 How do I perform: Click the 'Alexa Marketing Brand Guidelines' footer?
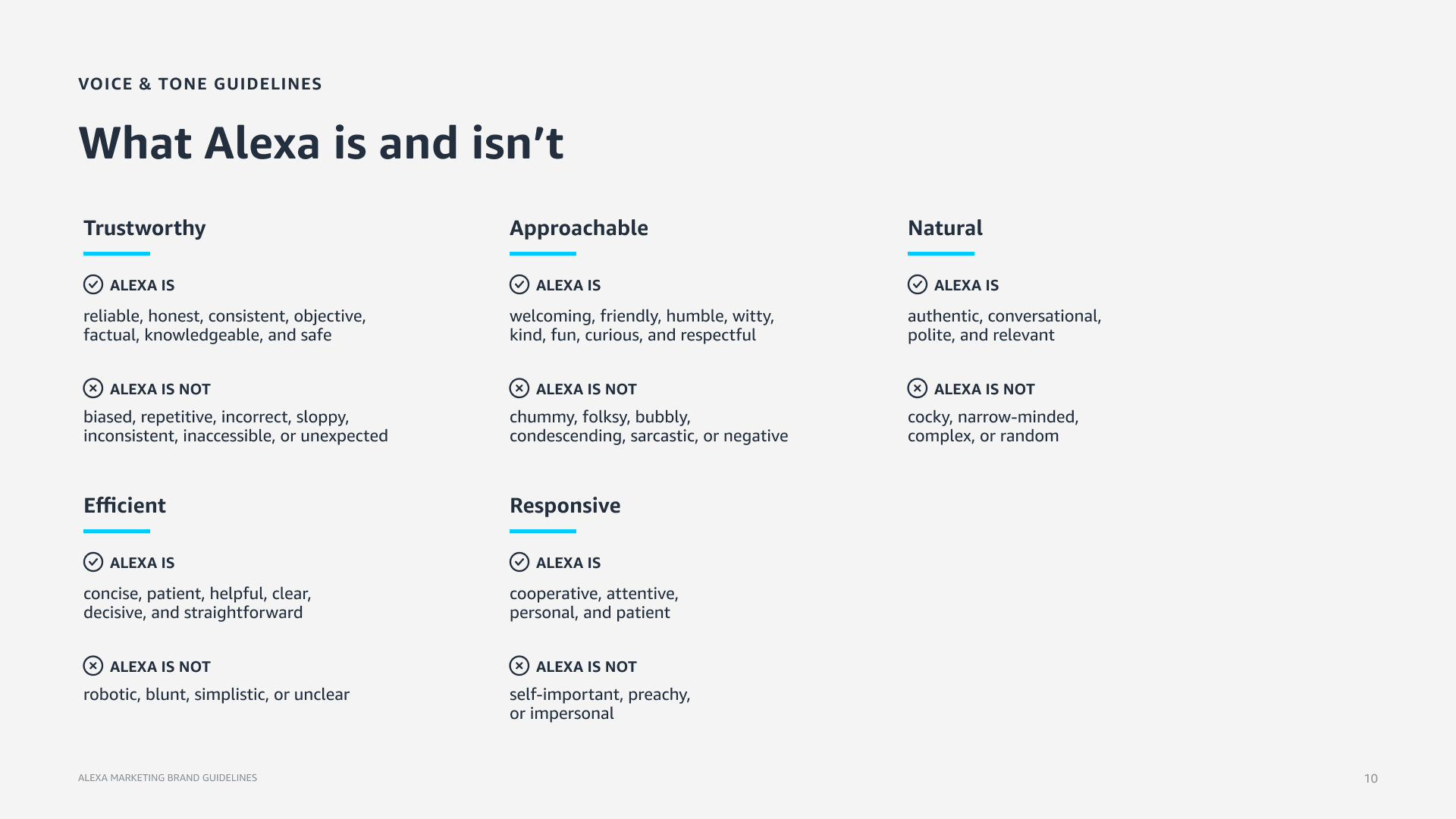click(x=168, y=778)
